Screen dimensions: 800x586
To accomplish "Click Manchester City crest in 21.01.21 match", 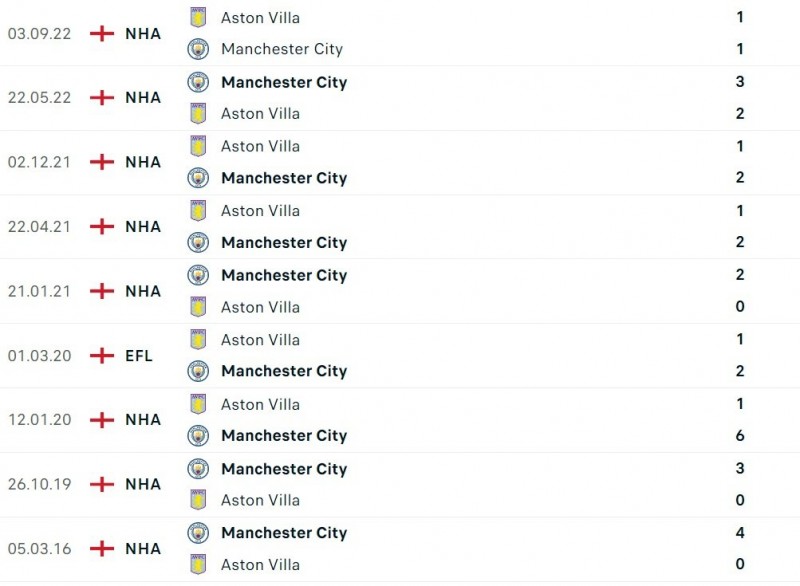I will pos(198,275).
